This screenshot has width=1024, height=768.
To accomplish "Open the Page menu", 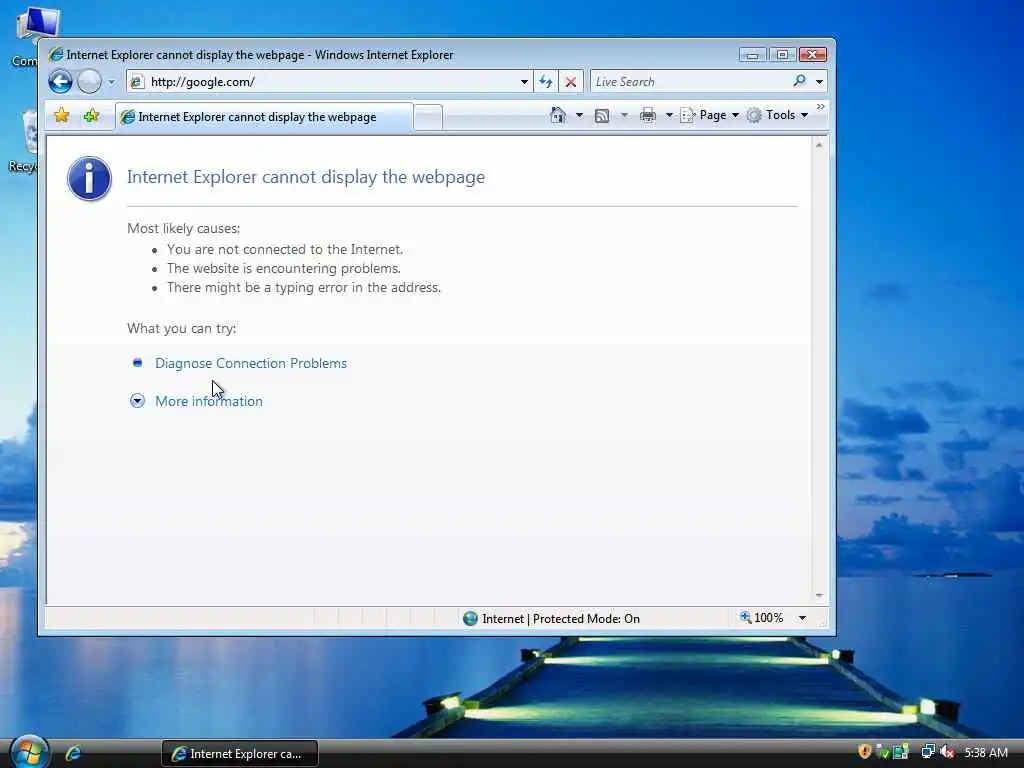I will (x=710, y=116).
